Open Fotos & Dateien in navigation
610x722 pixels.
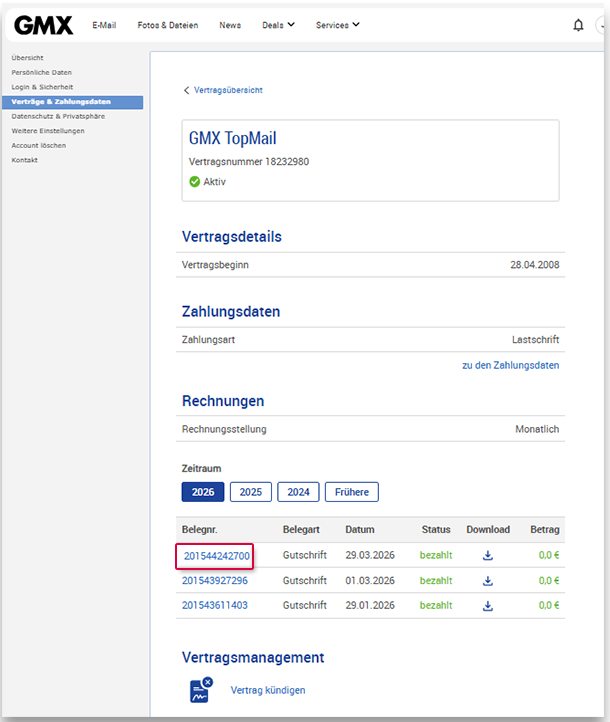coord(168,25)
